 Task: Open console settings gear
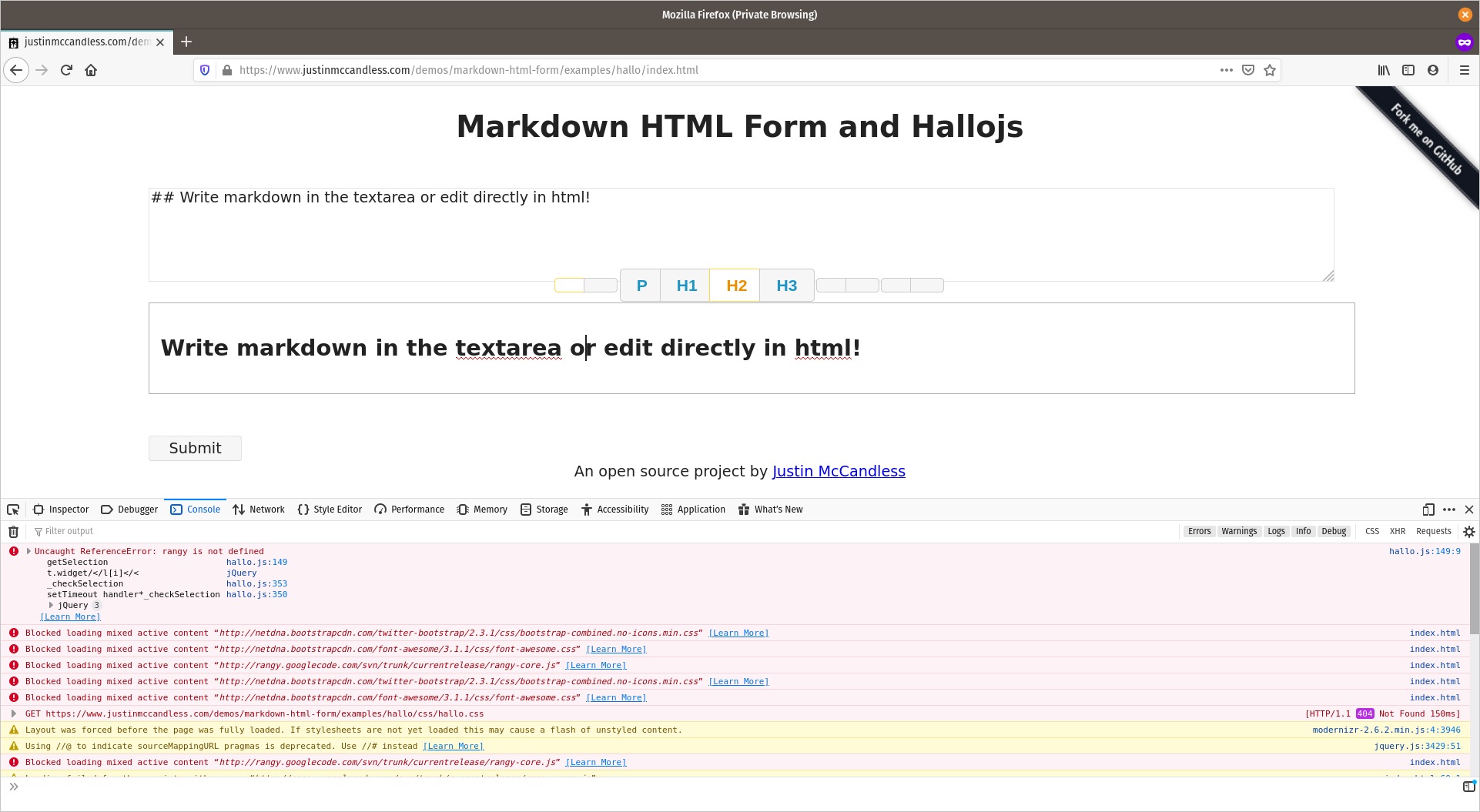coord(1469,531)
